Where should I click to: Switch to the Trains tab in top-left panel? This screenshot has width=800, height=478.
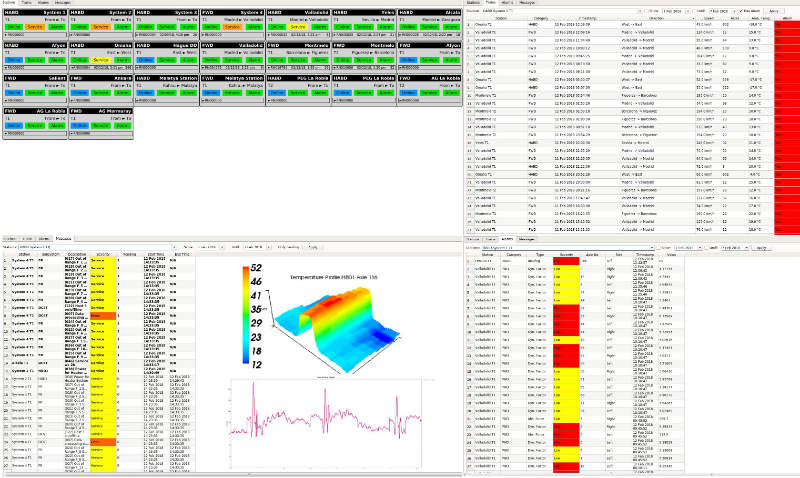[x=28, y=3]
